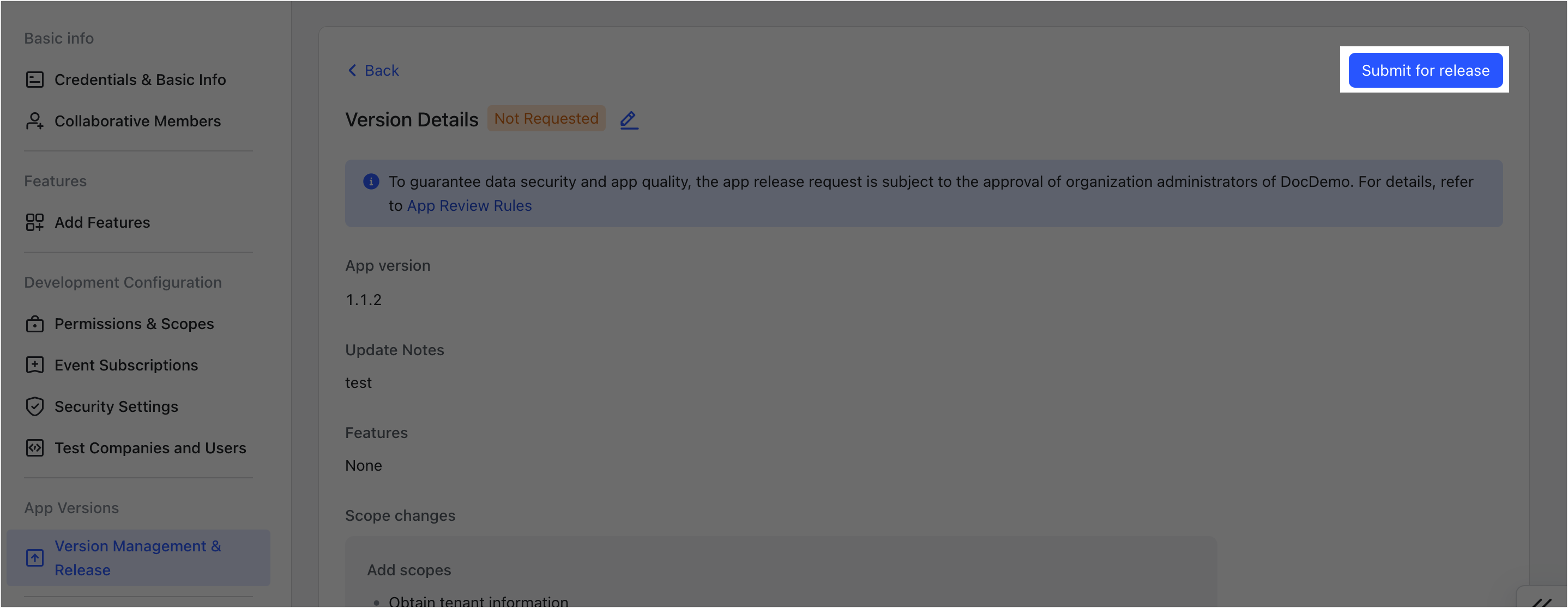Click the Event Subscriptions icon
This screenshot has width=1568, height=608.
point(35,366)
